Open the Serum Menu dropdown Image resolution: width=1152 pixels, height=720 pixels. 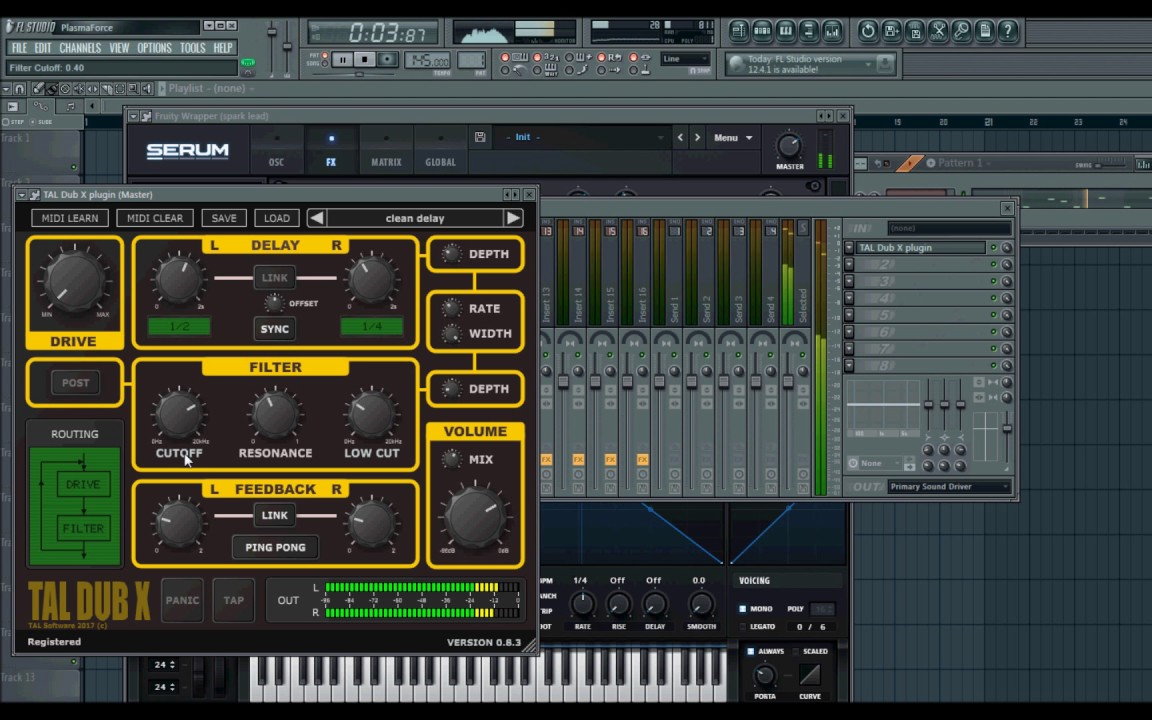click(733, 137)
